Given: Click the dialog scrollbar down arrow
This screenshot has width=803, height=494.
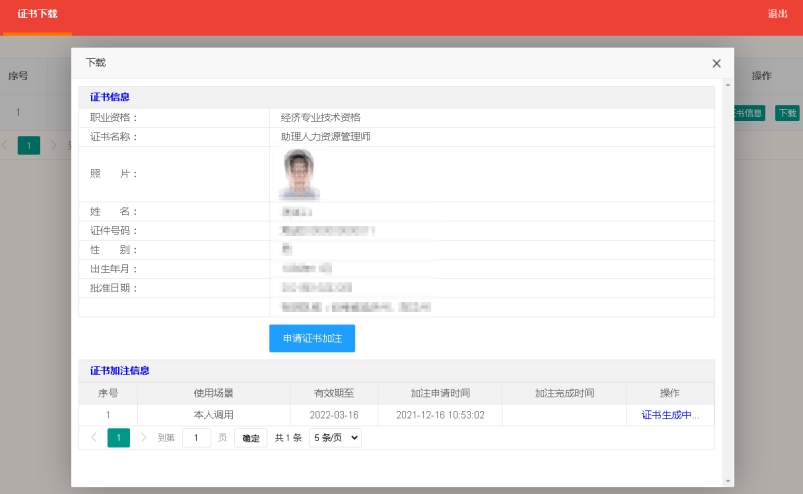Looking at the screenshot, I should coord(727,480).
